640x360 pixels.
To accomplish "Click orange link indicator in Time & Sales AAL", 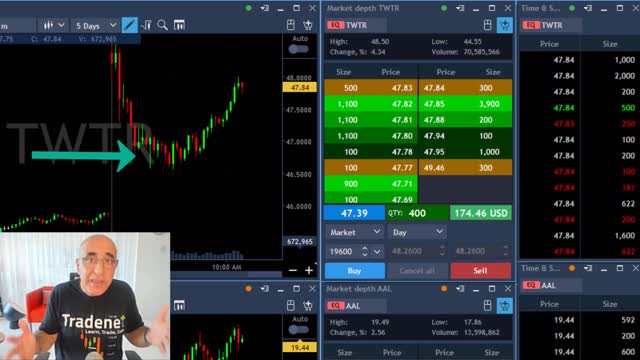I will coord(572,268).
